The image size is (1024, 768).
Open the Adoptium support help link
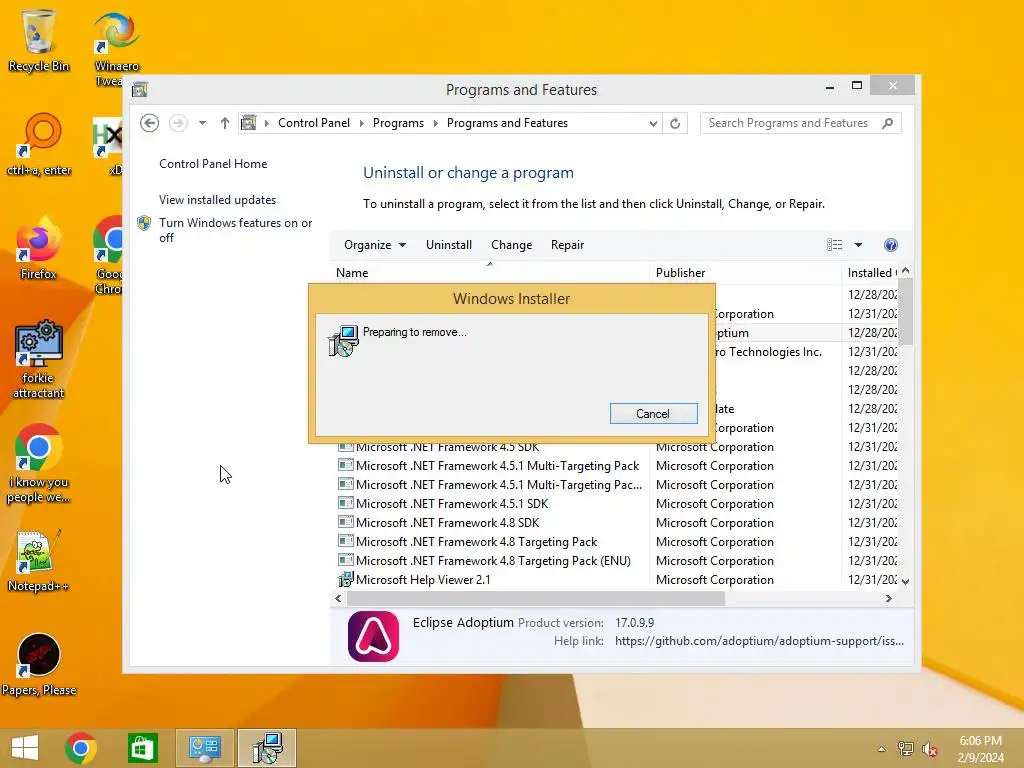point(759,641)
